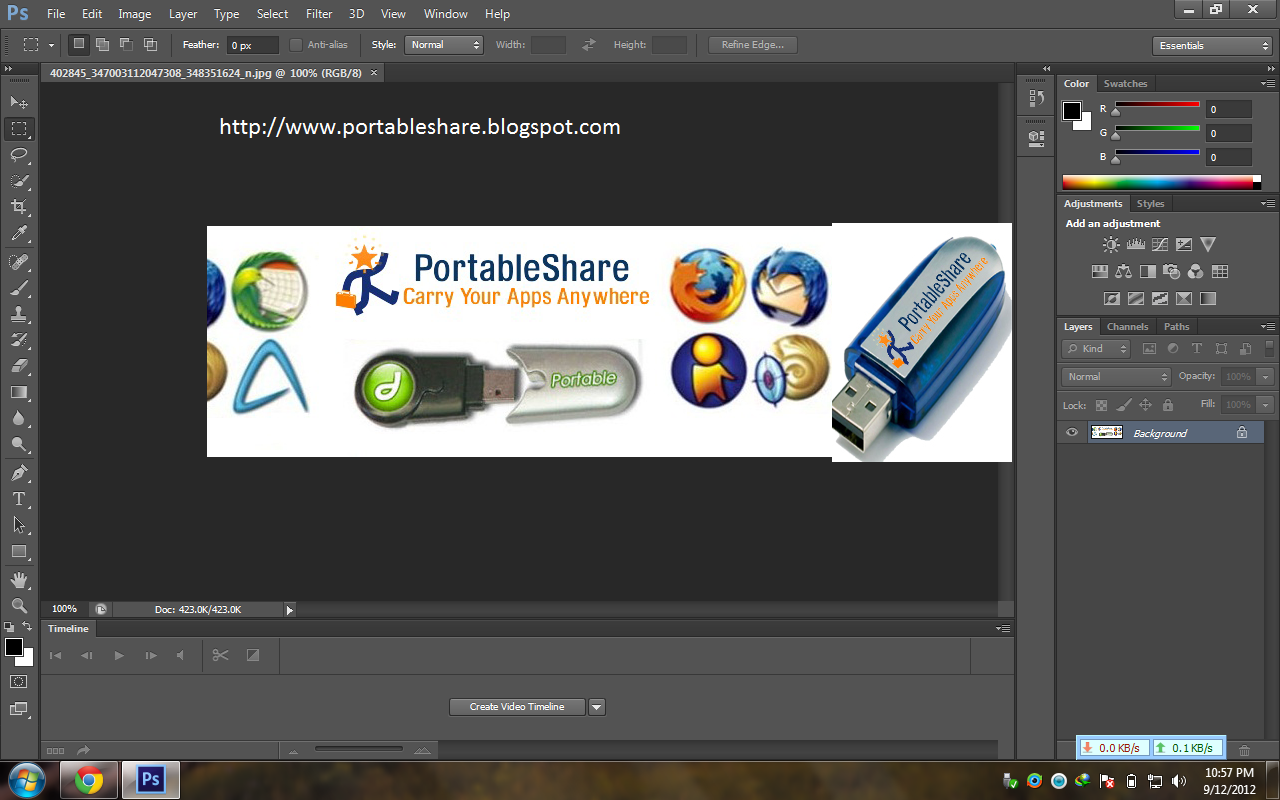The height and width of the screenshot is (800, 1280).
Task: Open the Style dropdown set to Normal
Action: tap(444, 45)
